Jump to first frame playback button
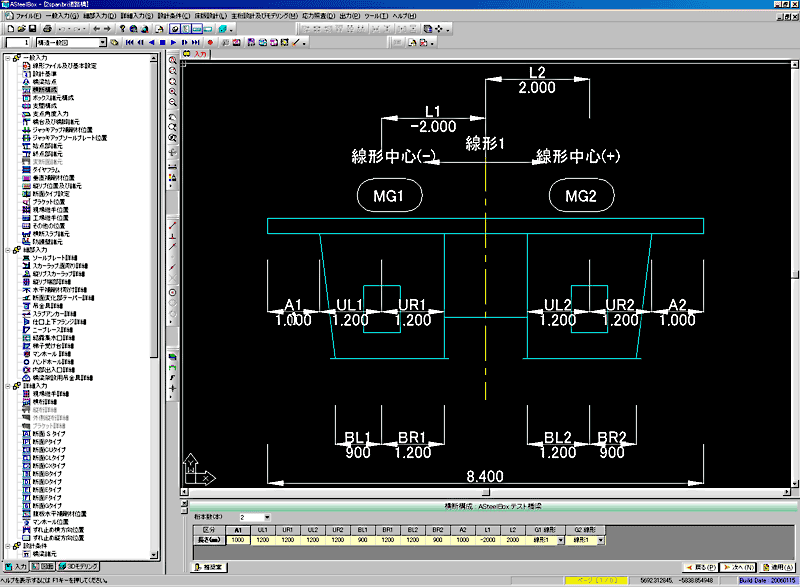Screen dimensions: 800x587 [130, 43]
